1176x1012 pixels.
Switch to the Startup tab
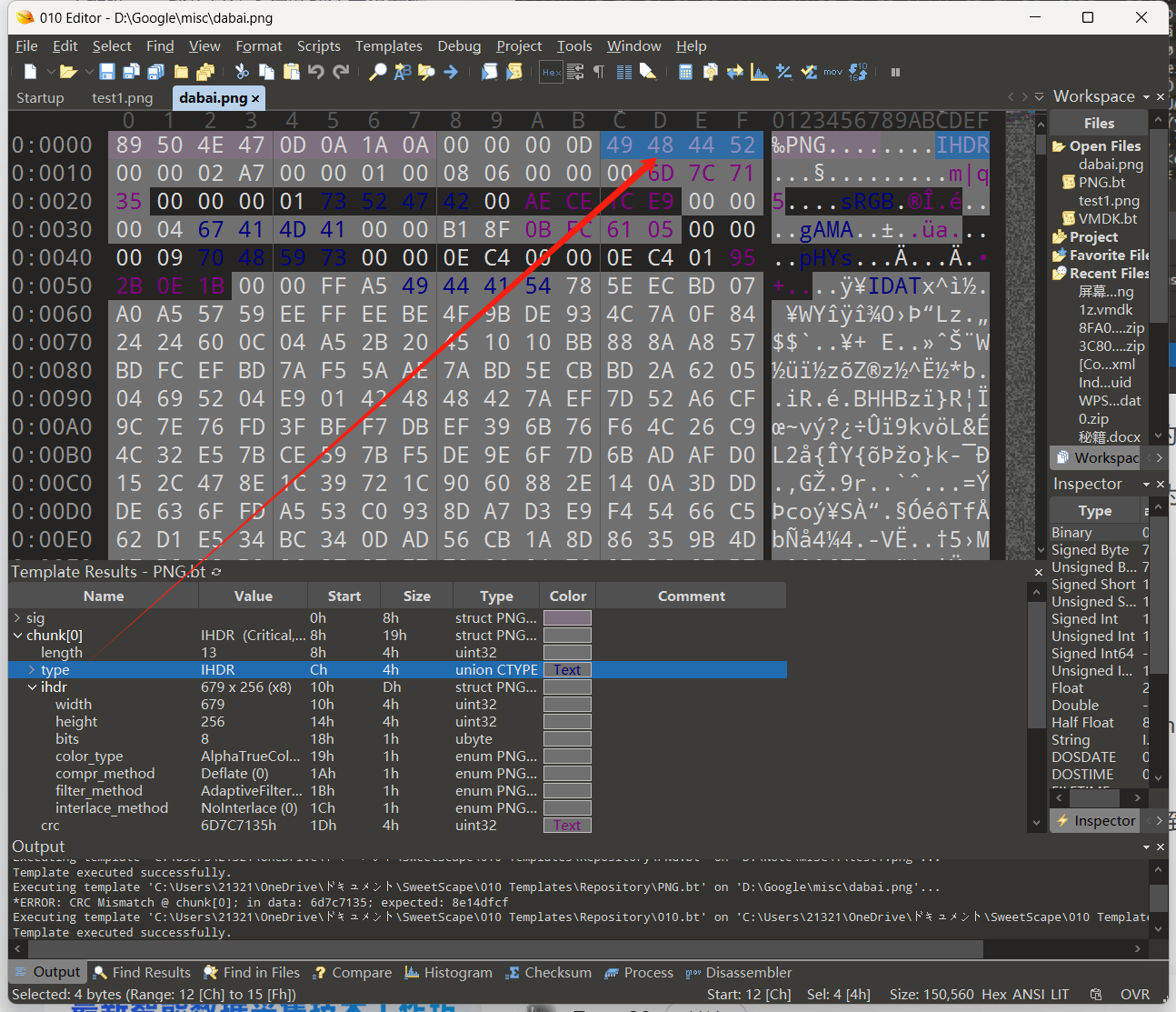pos(40,98)
